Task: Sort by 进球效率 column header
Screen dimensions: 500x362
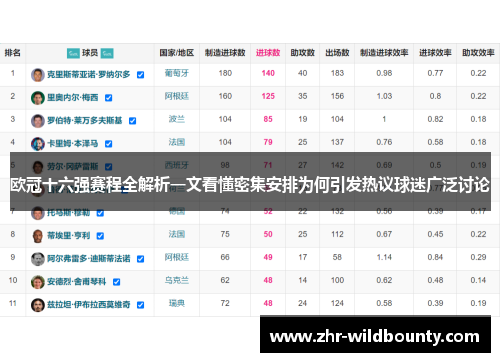Action: point(435,53)
